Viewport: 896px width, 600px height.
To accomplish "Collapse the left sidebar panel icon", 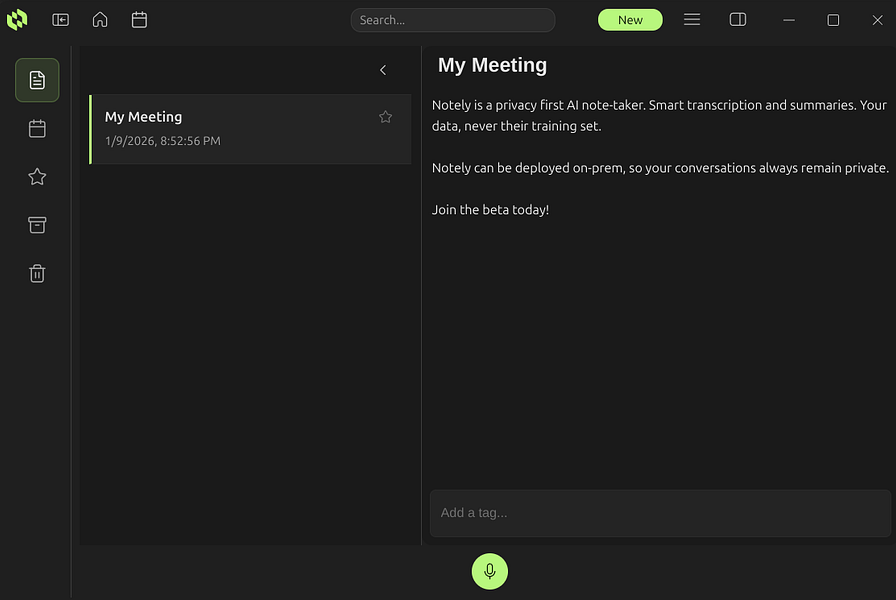I will (61, 20).
